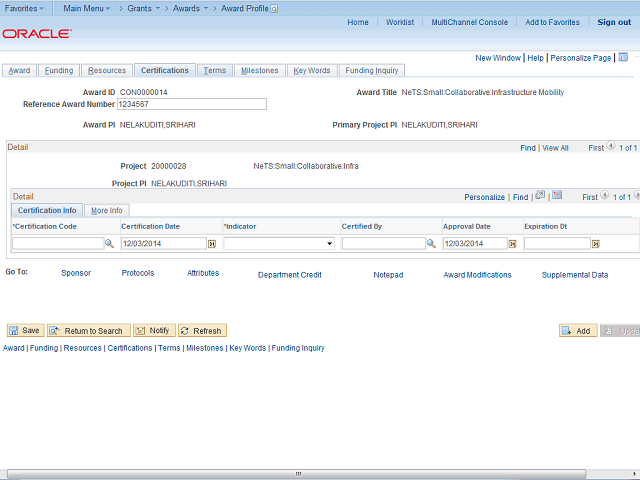Expand the Indicator dropdown
Viewport: 640px width, 480px height.
329,244
